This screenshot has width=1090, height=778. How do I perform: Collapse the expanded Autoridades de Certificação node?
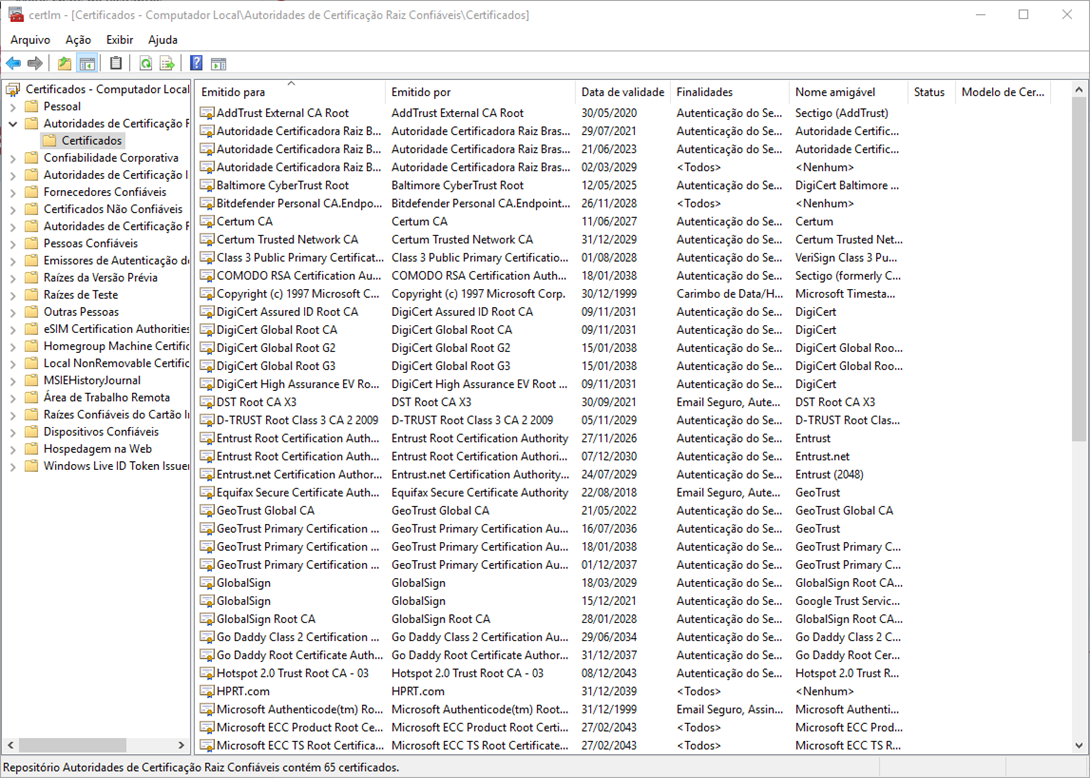(13, 124)
